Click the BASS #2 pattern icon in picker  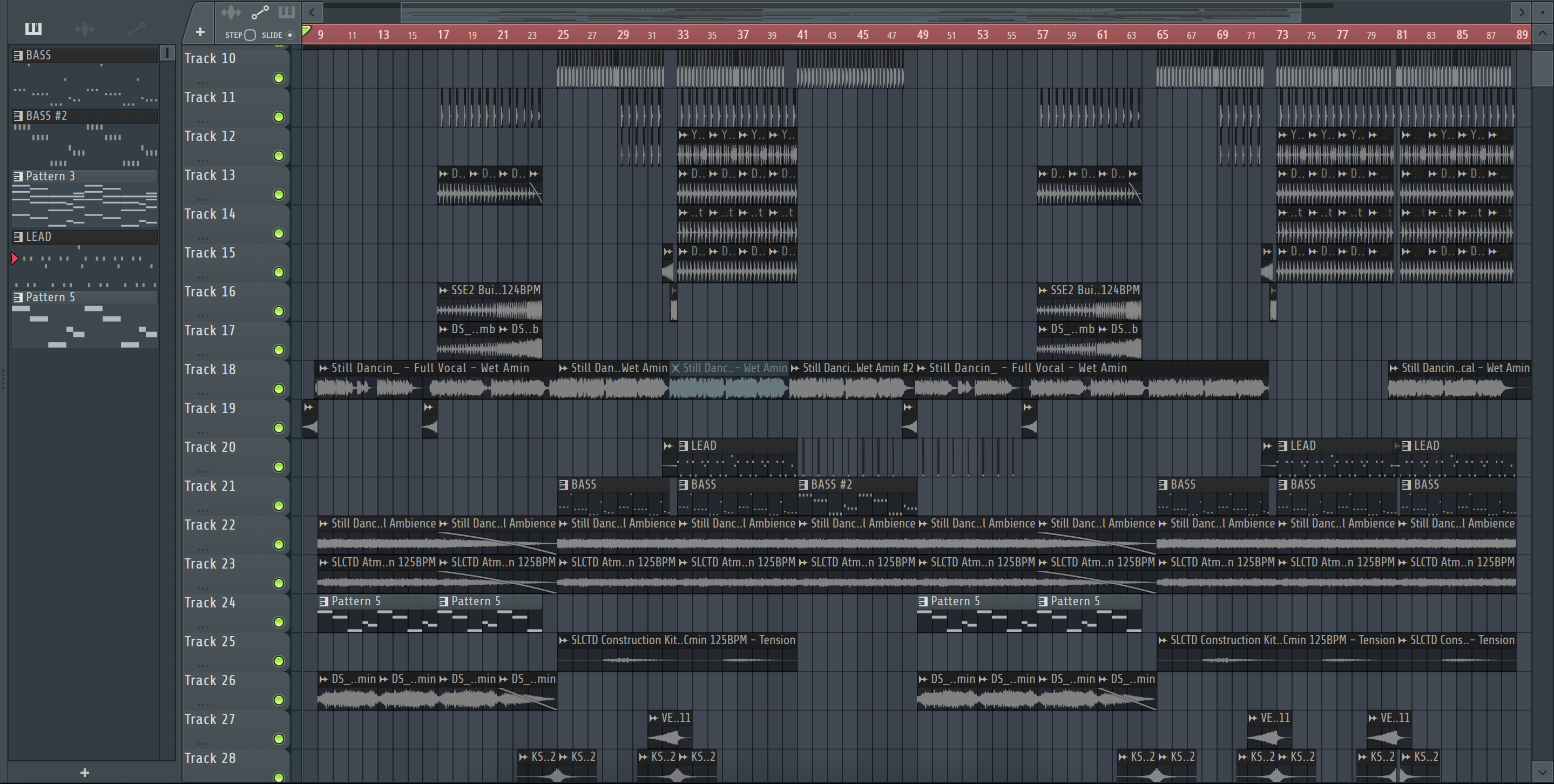point(18,116)
